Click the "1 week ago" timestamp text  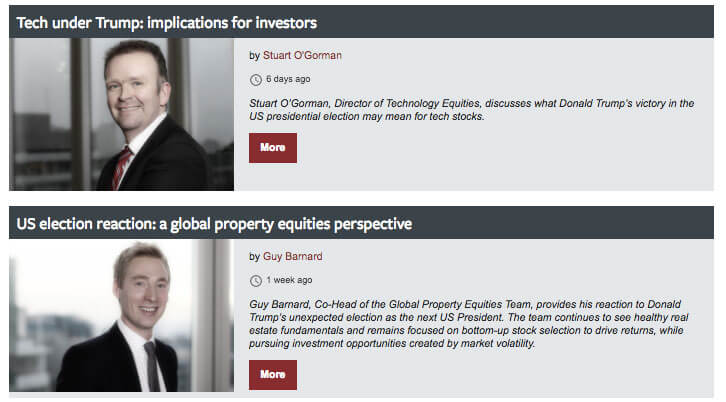(289, 280)
